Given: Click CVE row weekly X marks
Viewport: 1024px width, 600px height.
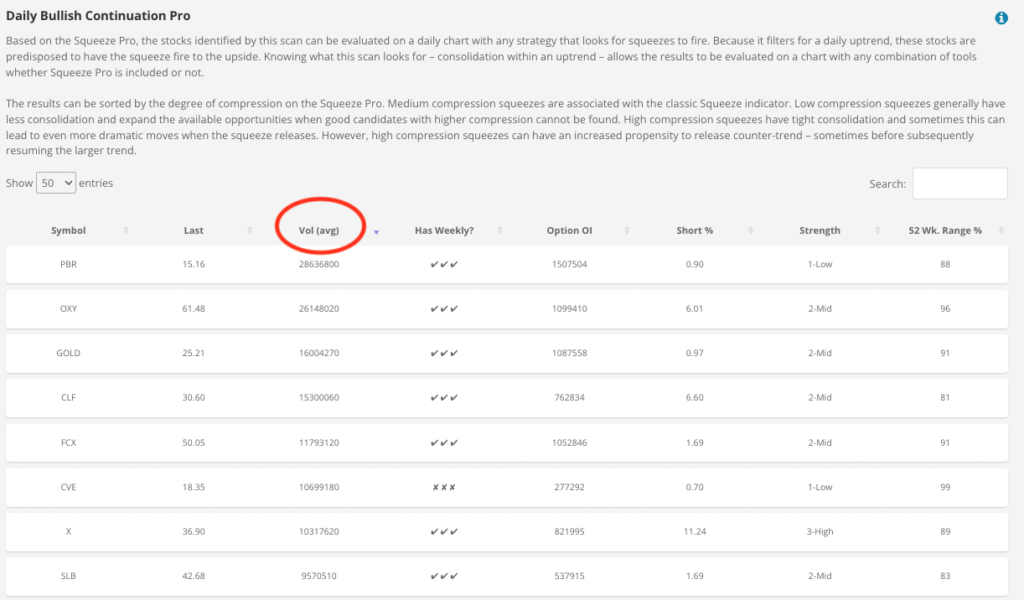Looking at the screenshot, I should pyautogui.click(x=444, y=487).
